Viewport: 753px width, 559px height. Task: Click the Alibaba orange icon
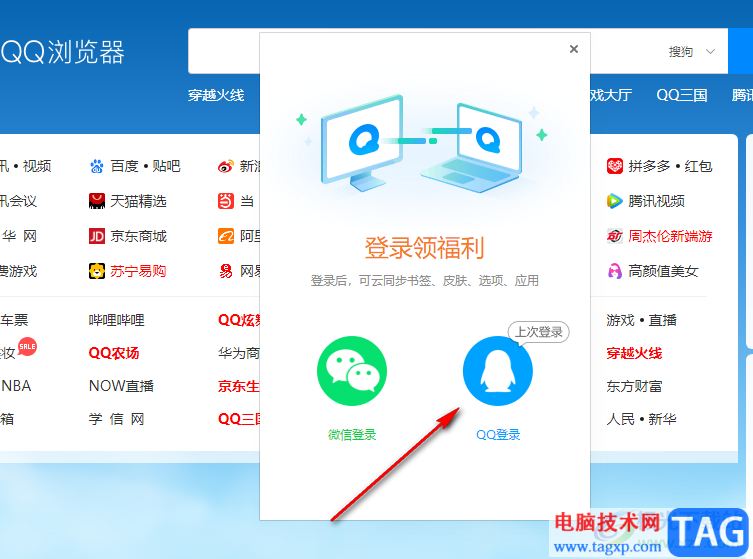point(226,236)
